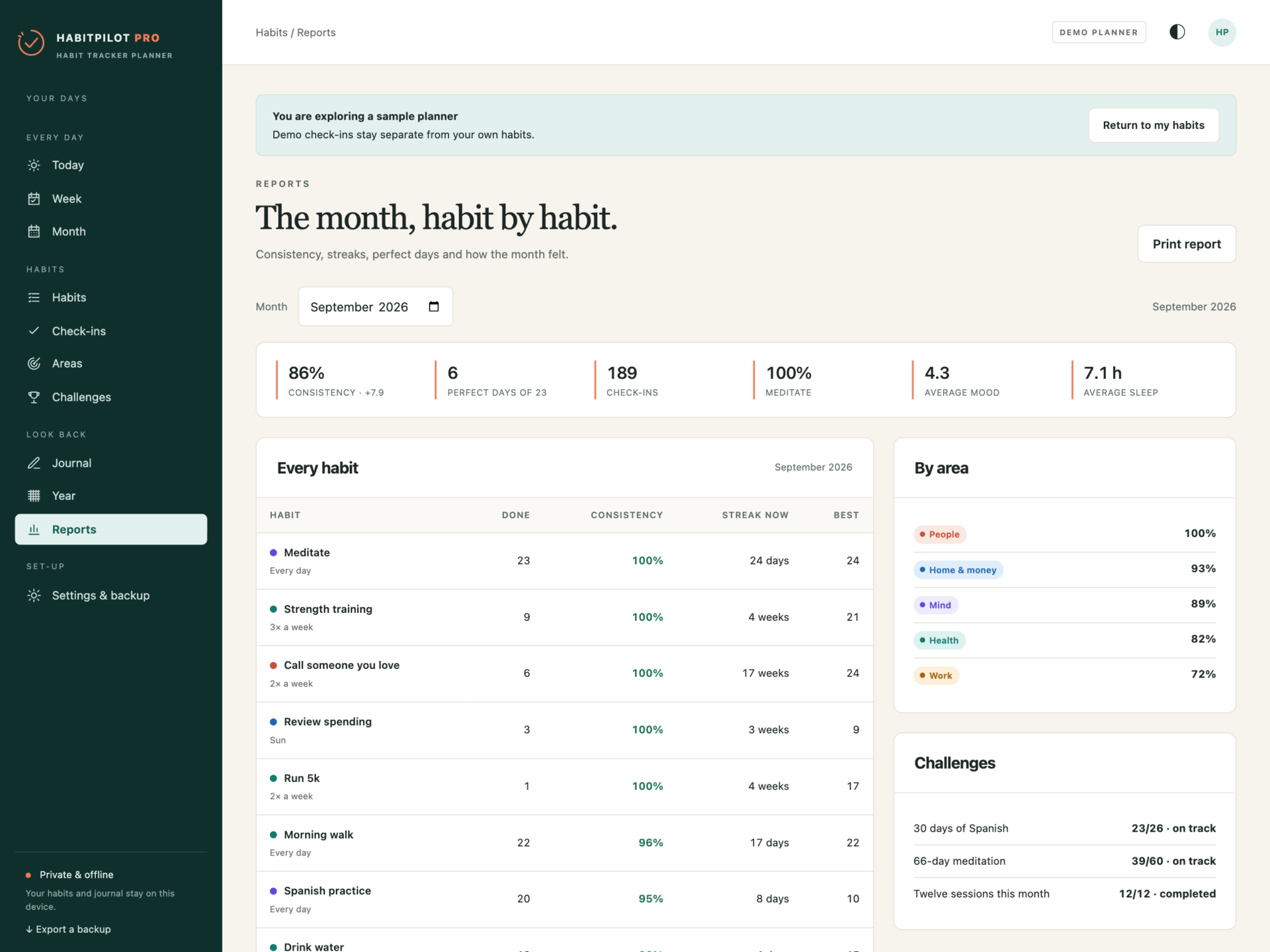Click the calendar-check icon beside Week
Viewport: 1270px width, 952px height.
[34, 198]
